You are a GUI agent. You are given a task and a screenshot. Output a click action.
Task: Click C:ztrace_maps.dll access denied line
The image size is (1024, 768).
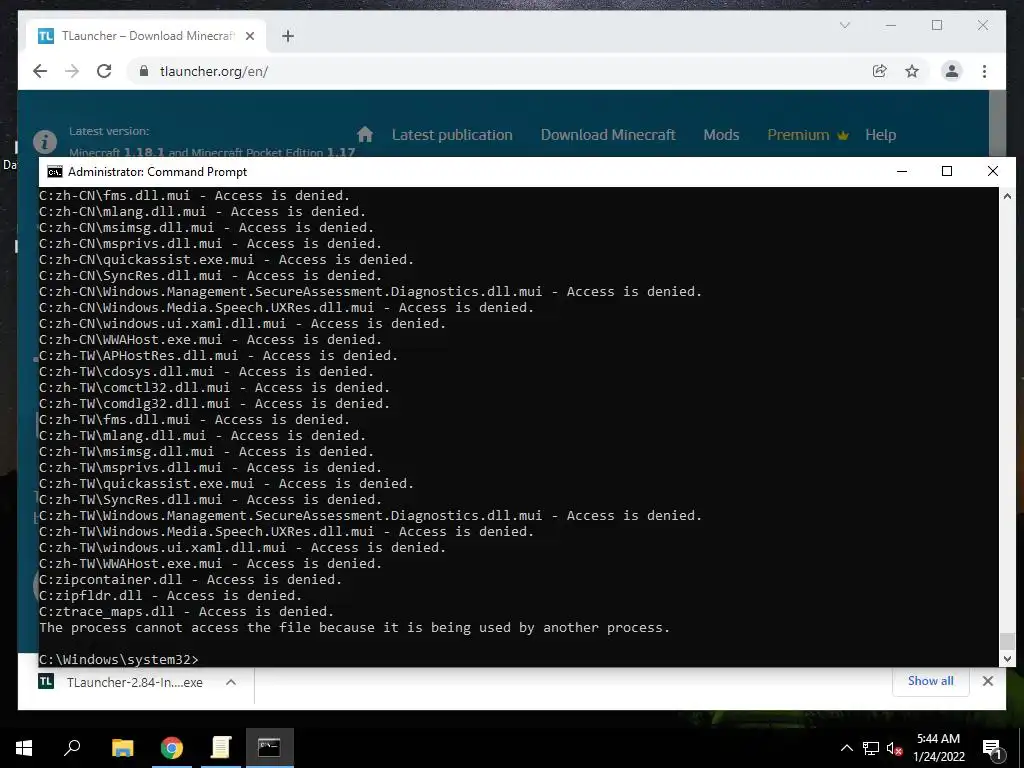pos(186,612)
